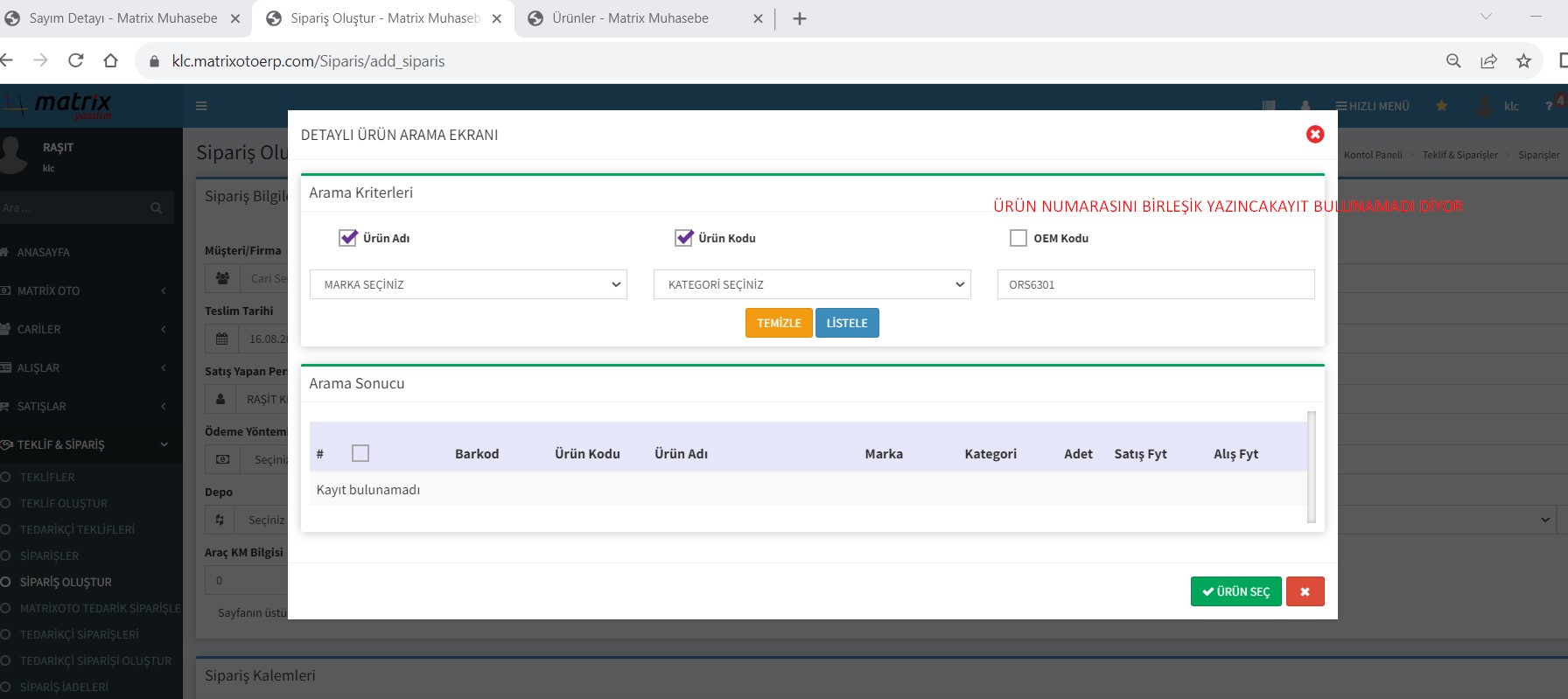This screenshot has width=1568, height=699.
Task: Uncheck the Ürün Kodu checkbox
Action: [683, 238]
